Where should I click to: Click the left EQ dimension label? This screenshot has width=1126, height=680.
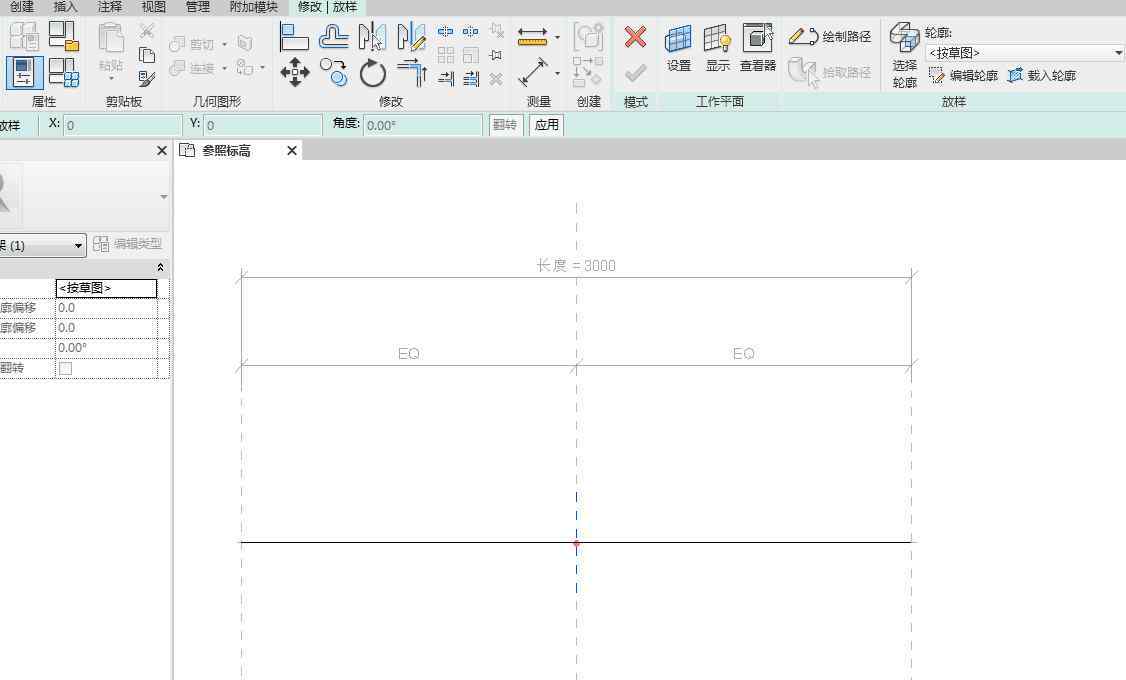(x=409, y=353)
